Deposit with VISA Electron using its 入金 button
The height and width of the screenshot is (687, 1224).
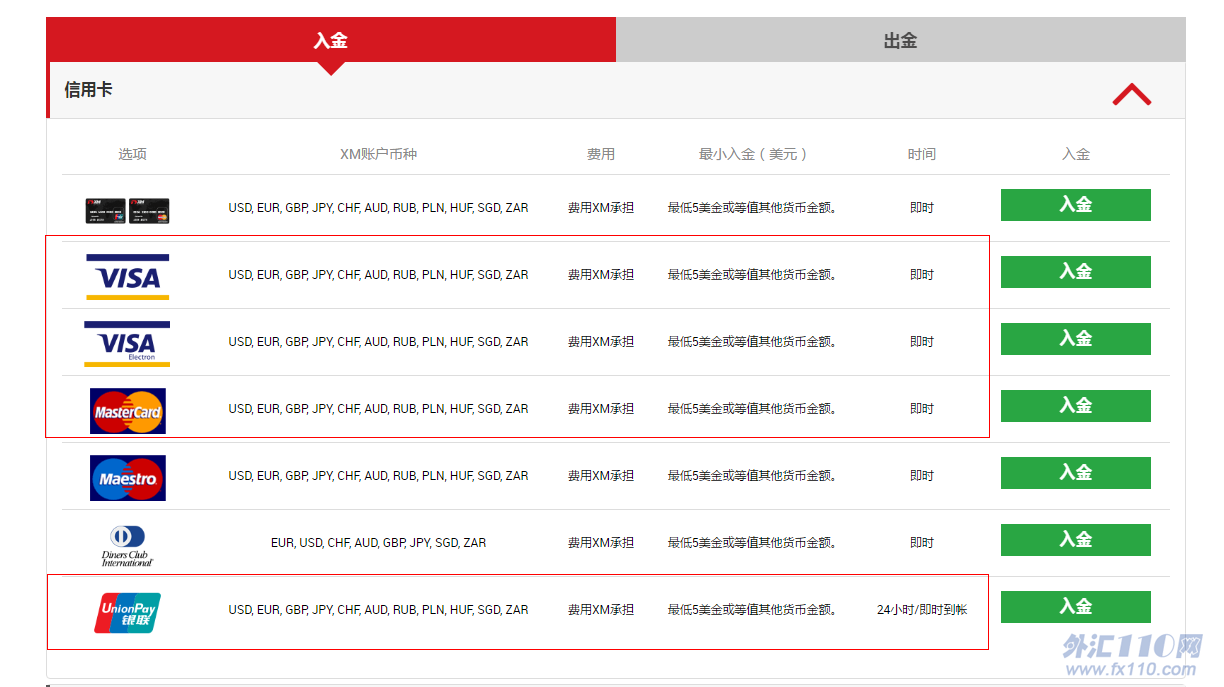1076,339
